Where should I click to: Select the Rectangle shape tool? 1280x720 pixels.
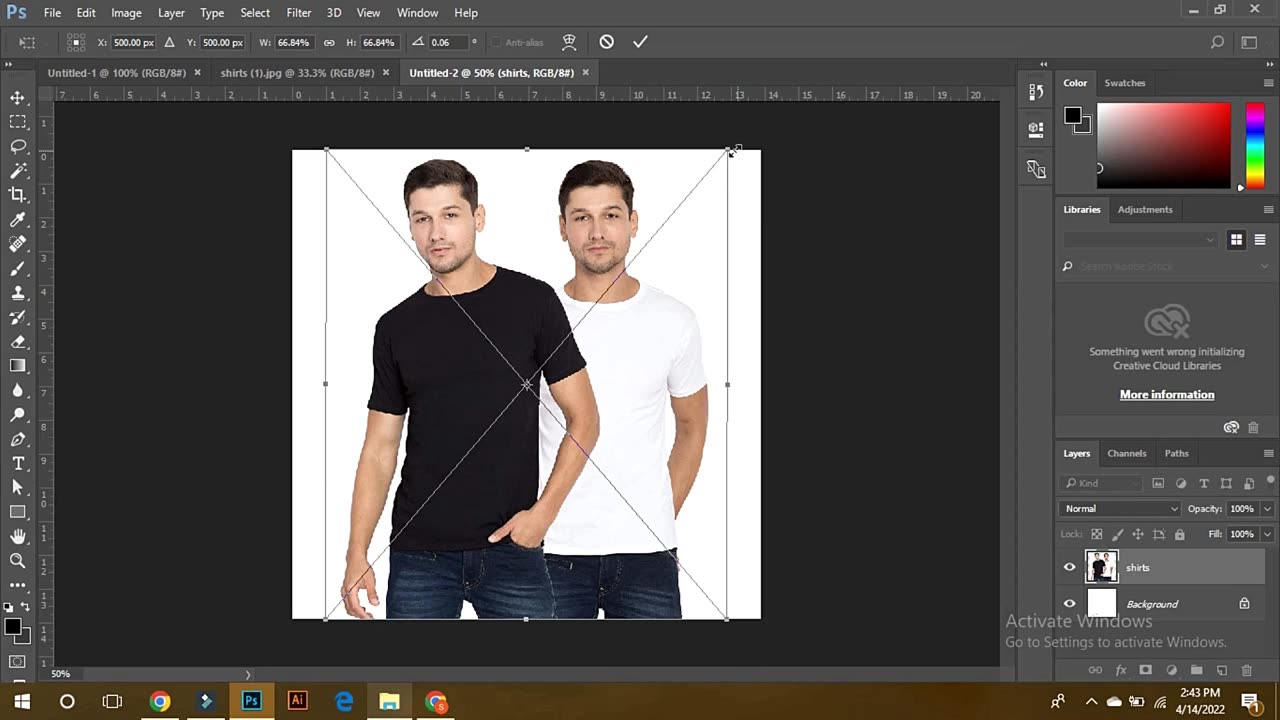click(18, 512)
